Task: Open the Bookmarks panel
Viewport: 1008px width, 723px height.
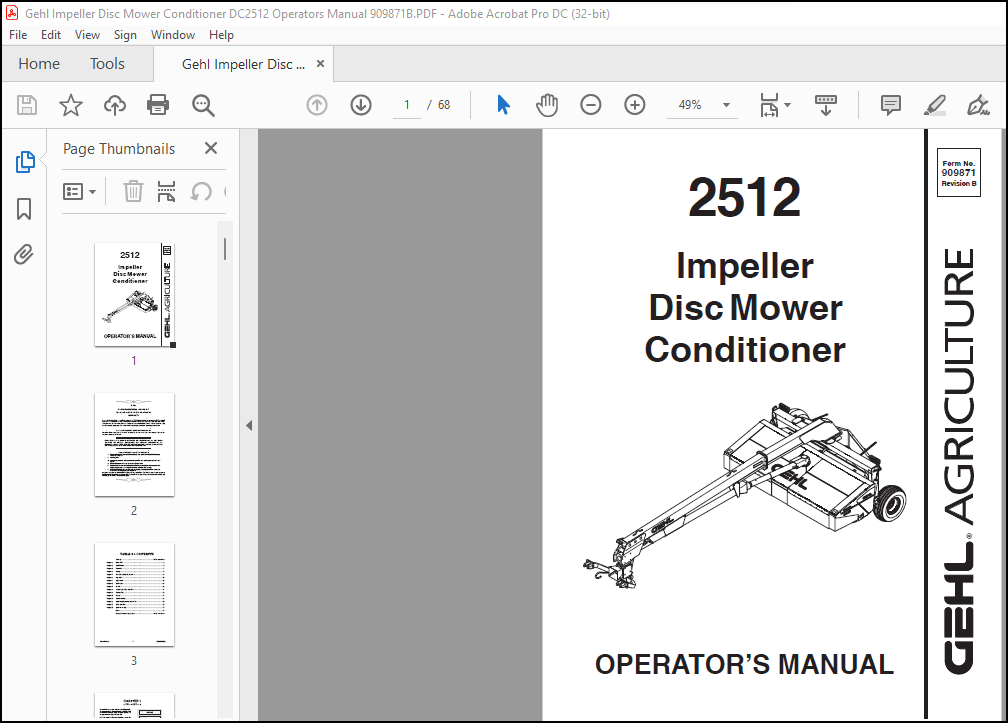Action: [24, 209]
